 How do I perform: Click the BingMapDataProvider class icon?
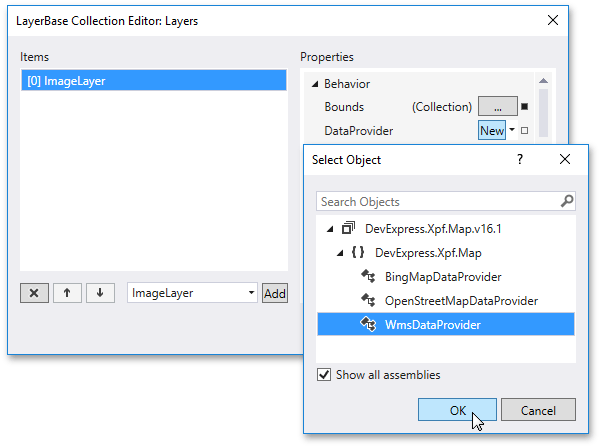(368, 276)
